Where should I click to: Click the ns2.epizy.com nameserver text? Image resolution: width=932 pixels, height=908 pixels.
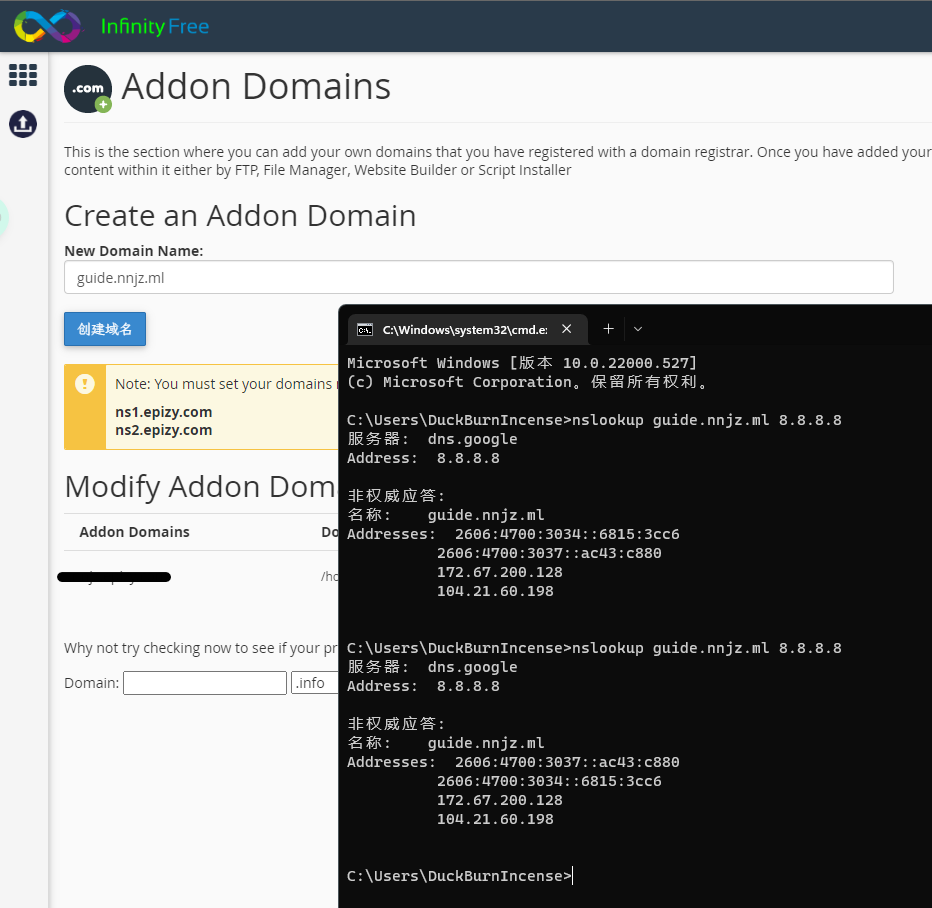[x=164, y=430]
